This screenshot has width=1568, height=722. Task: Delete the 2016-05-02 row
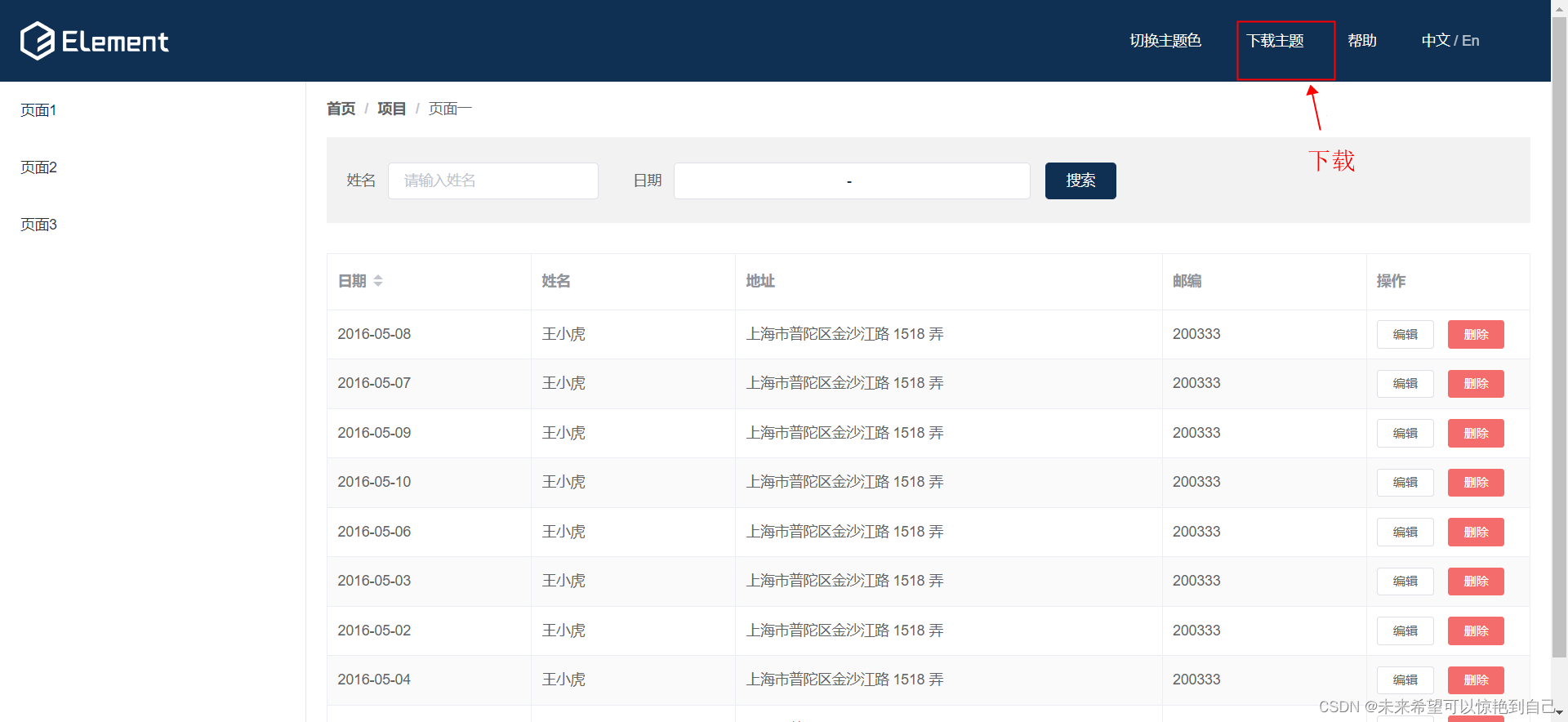1476,631
